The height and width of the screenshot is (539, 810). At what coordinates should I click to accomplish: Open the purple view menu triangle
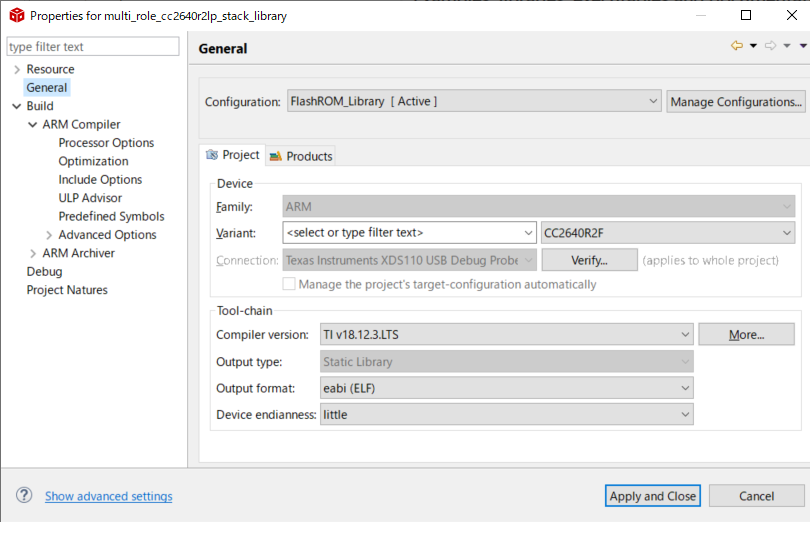(803, 46)
